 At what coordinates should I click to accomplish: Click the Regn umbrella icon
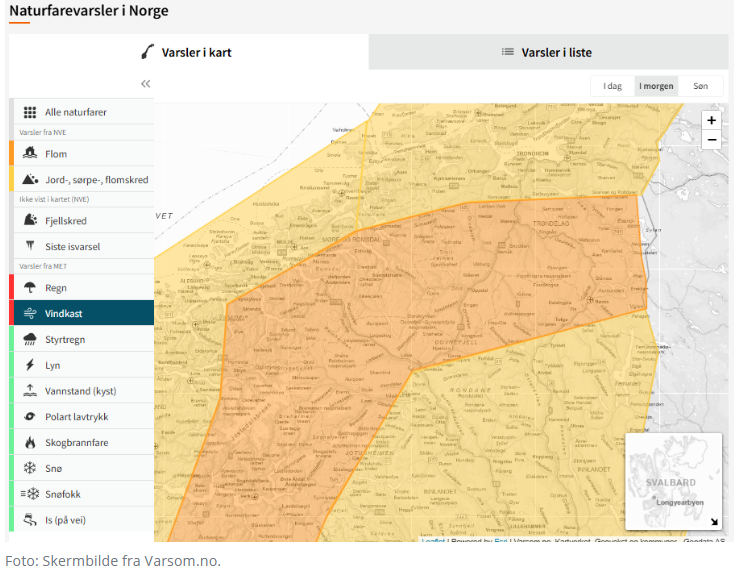[x=30, y=287]
